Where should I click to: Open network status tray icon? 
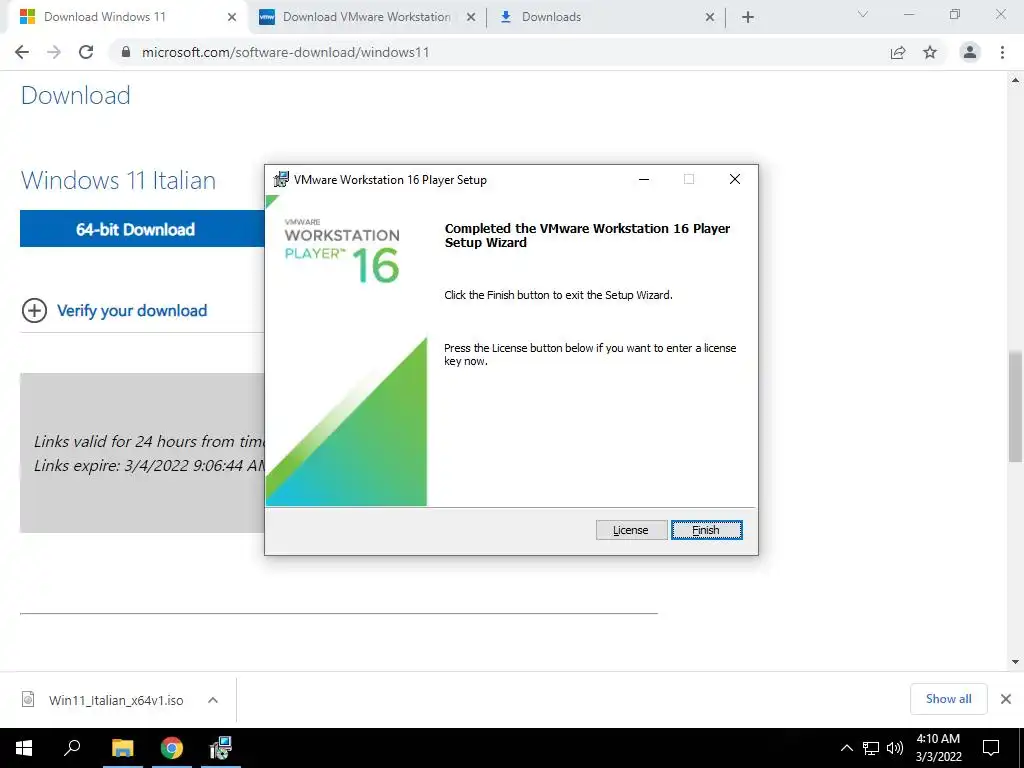[871, 748]
